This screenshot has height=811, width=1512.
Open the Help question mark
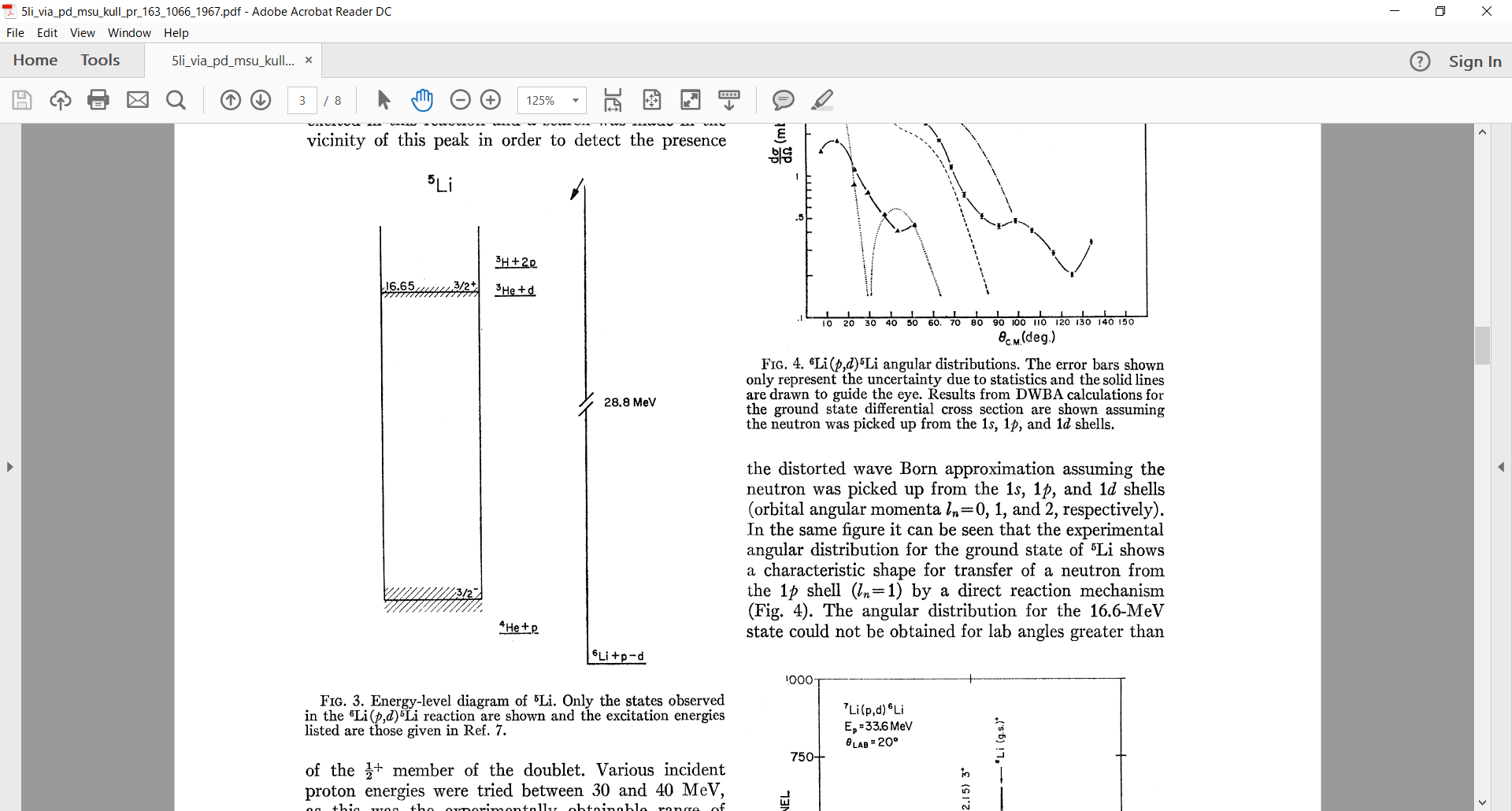1420,61
